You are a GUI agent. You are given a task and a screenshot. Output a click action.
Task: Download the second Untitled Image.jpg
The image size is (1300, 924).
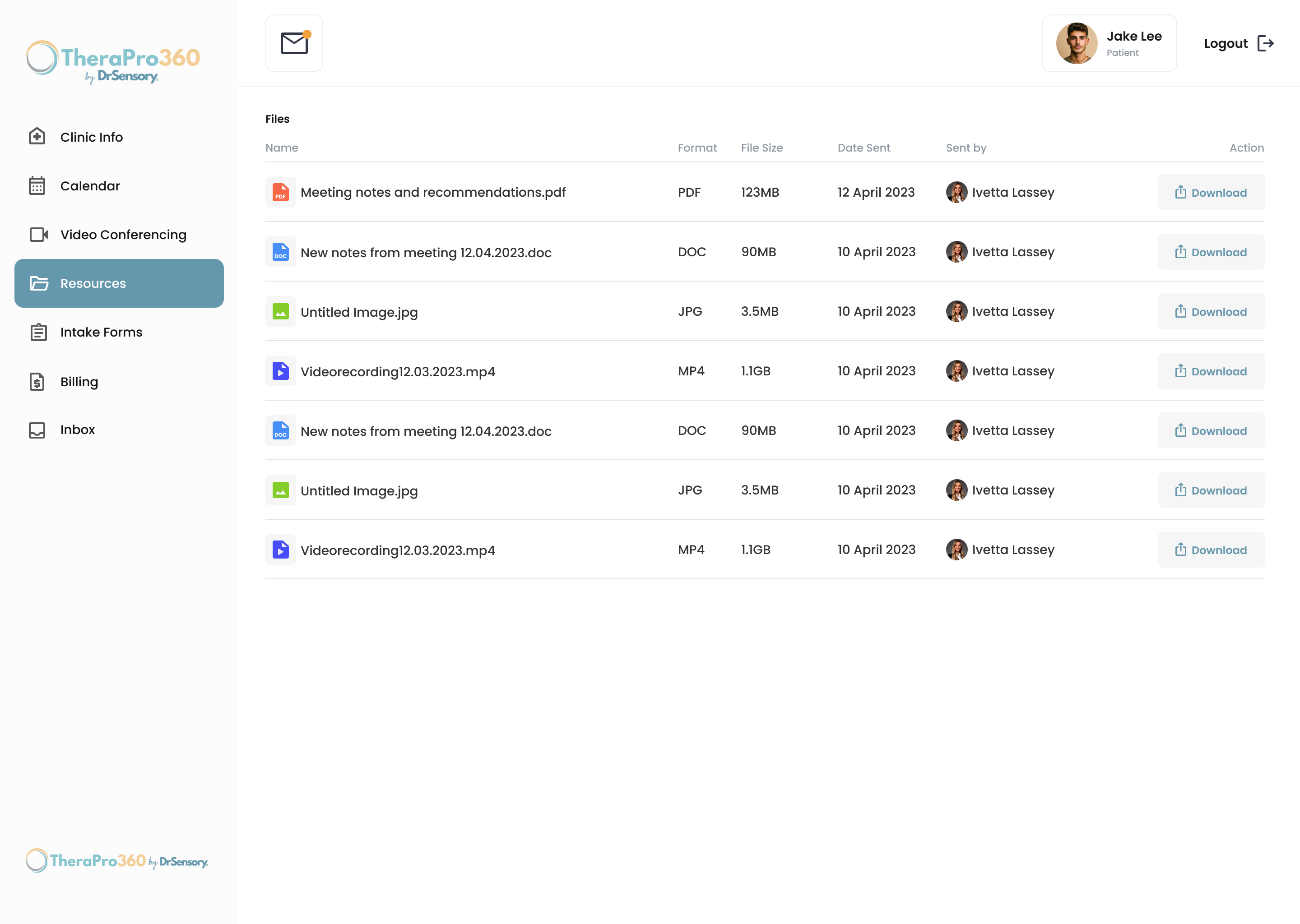(1211, 490)
